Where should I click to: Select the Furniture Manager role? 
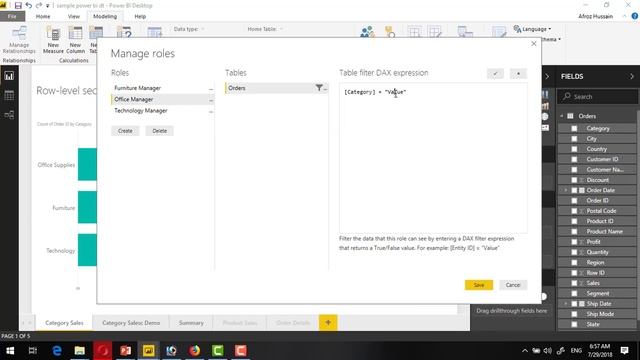click(162, 88)
